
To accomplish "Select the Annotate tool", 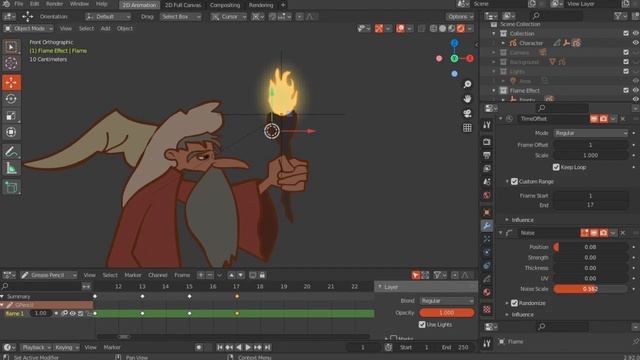I will (11, 152).
